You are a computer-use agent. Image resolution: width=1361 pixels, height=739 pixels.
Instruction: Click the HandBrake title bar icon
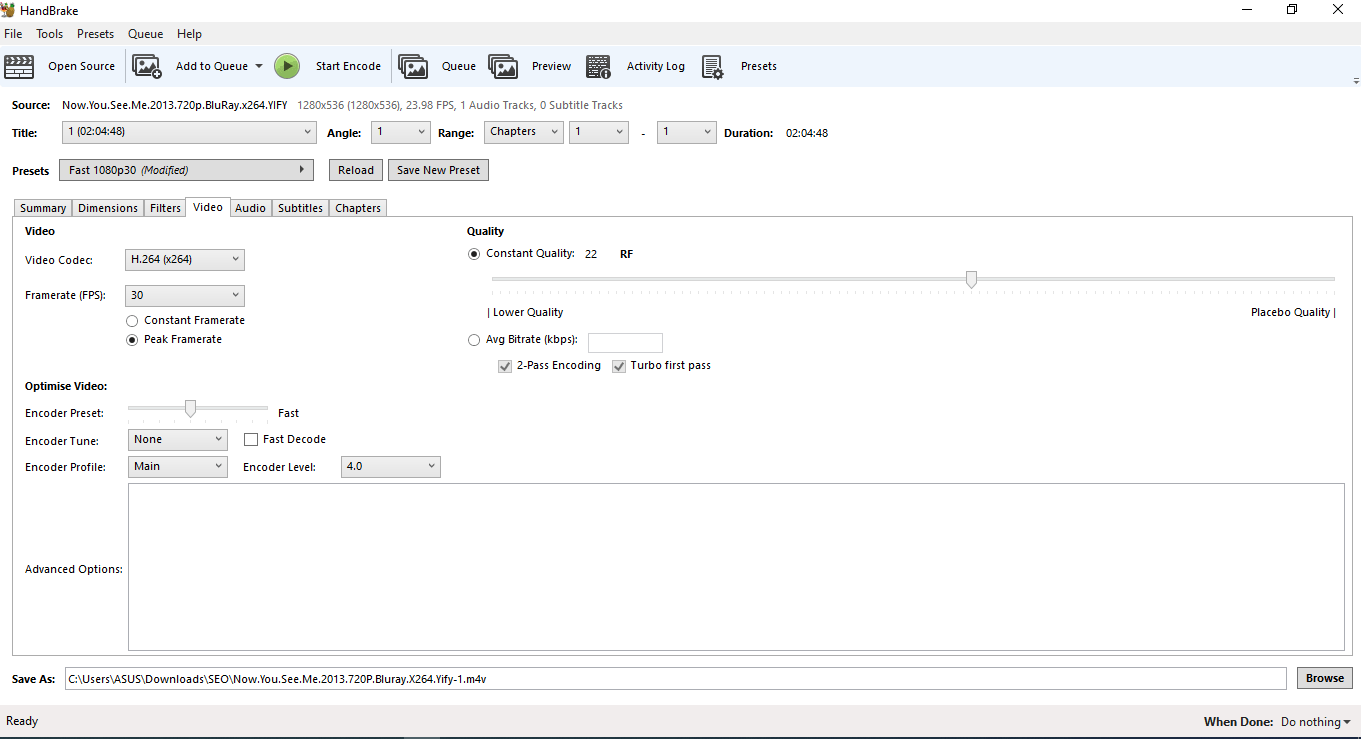(11, 10)
